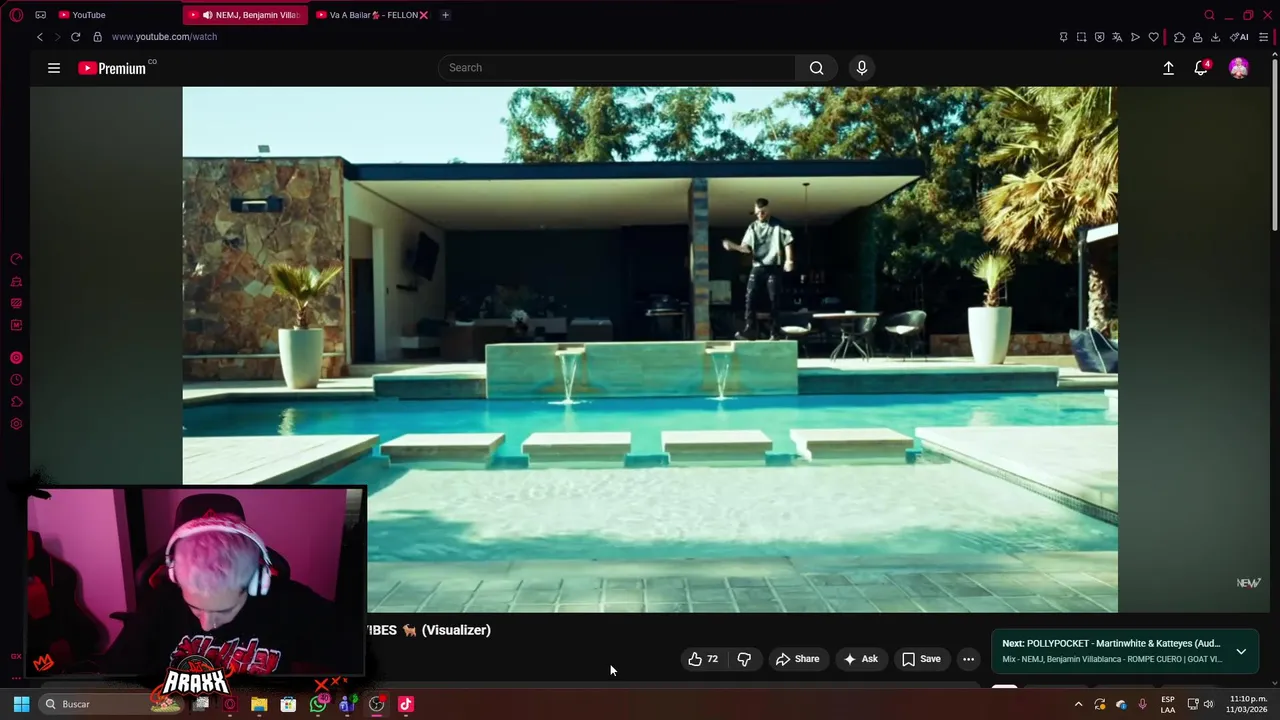Screen dimensions: 1280x720
Task: Click Next: POLLYPOCKET upcoming video title
Action: [1111, 643]
